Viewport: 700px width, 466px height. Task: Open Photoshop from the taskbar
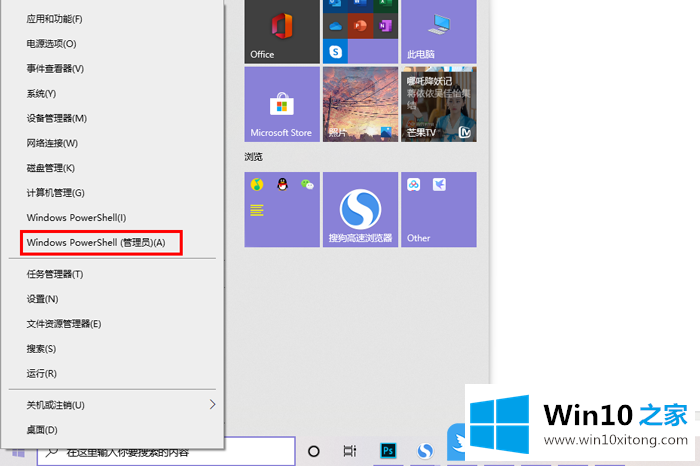click(388, 451)
